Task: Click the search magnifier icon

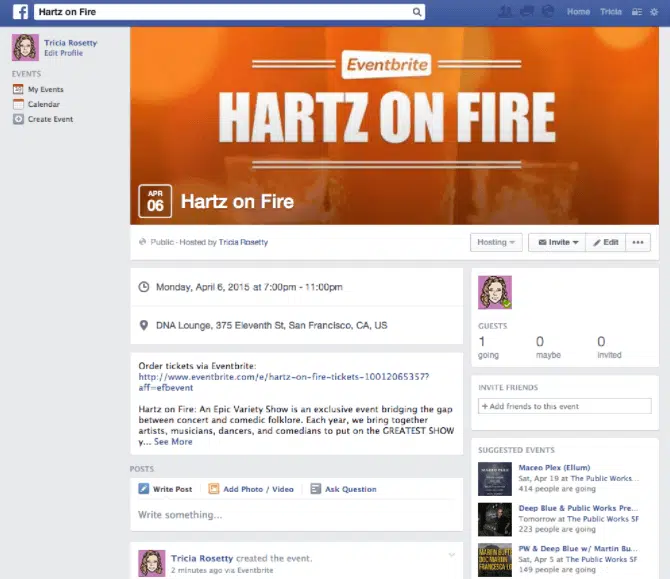Action: (417, 12)
